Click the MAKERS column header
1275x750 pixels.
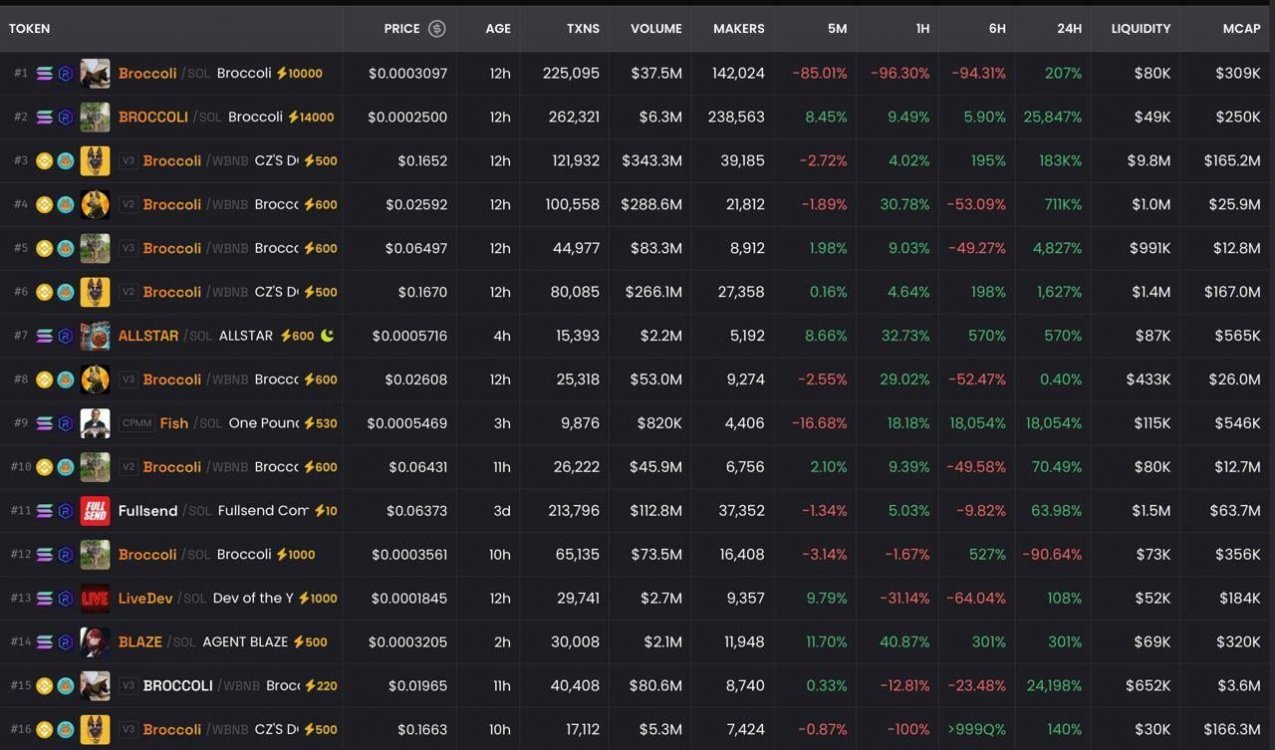coord(738,29)
